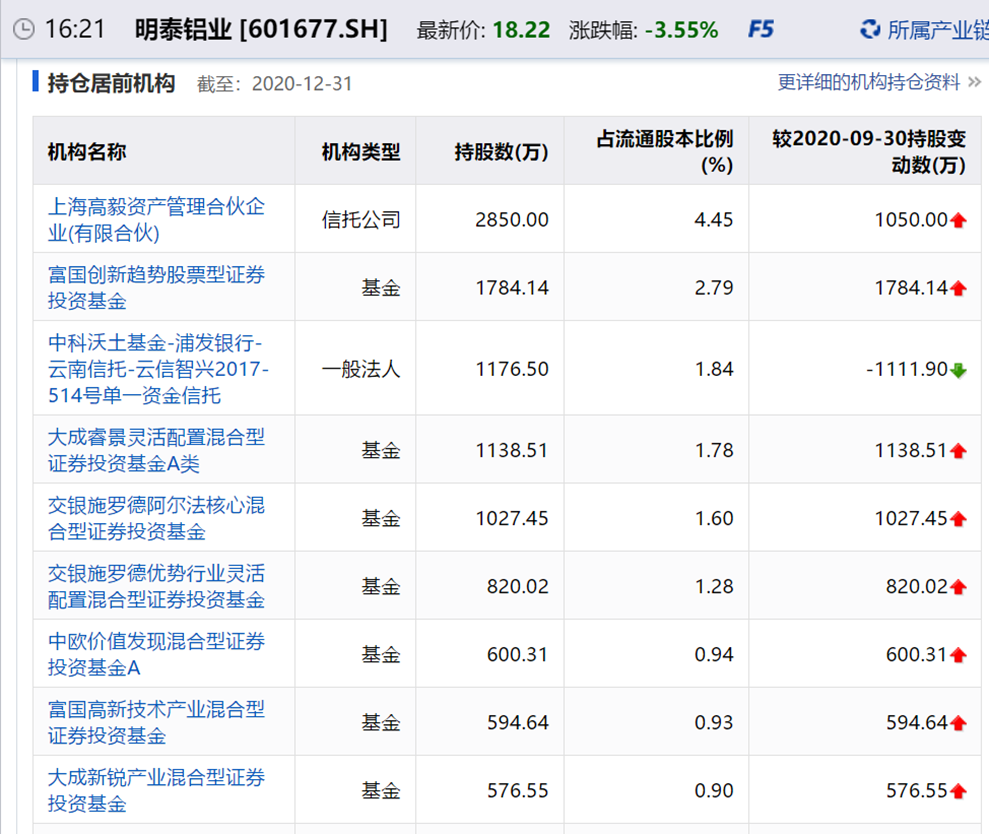This screenshot has height=834, width=989.
Task: Open 中科沃土基金 trust holder link
Action: pyautogui.click(x=158, y=369)
